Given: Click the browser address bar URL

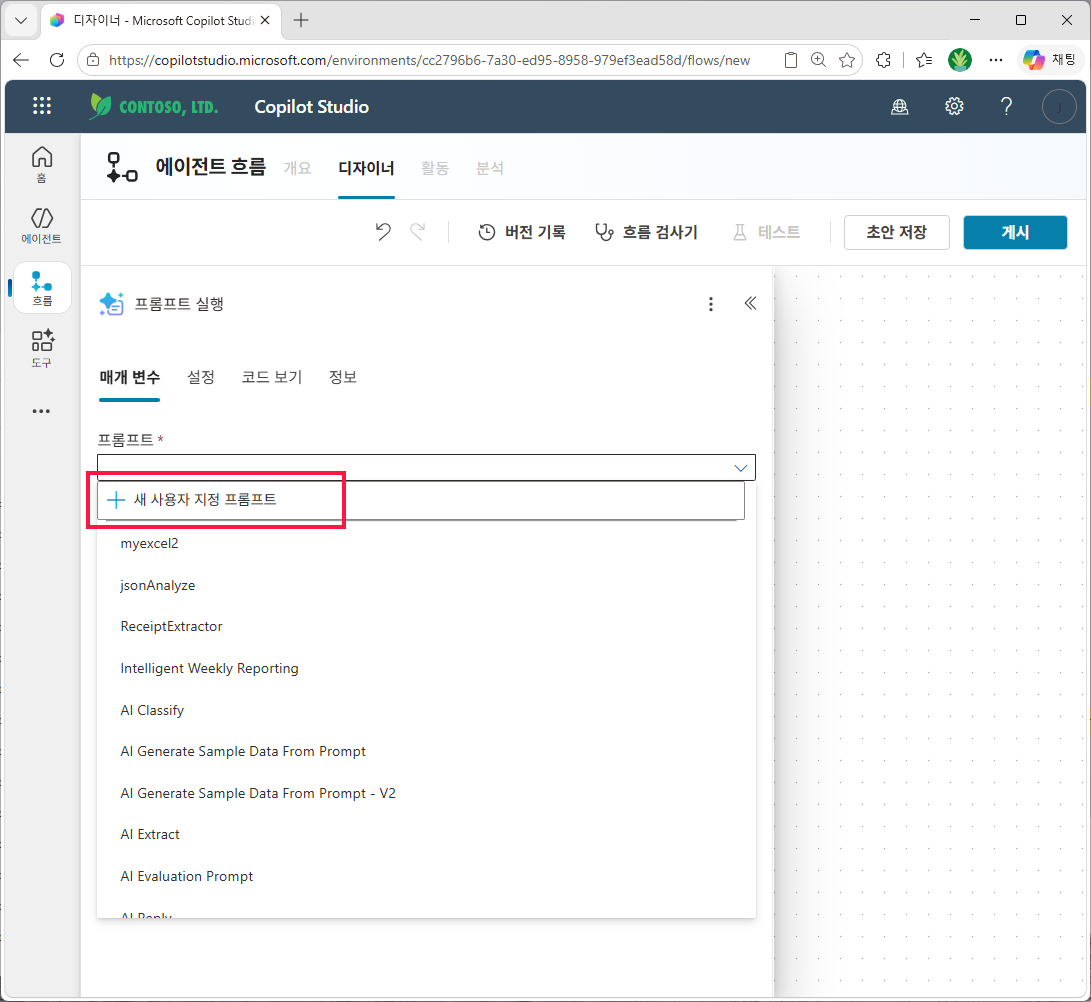Looking at the screenshot, I should (429, 61).
